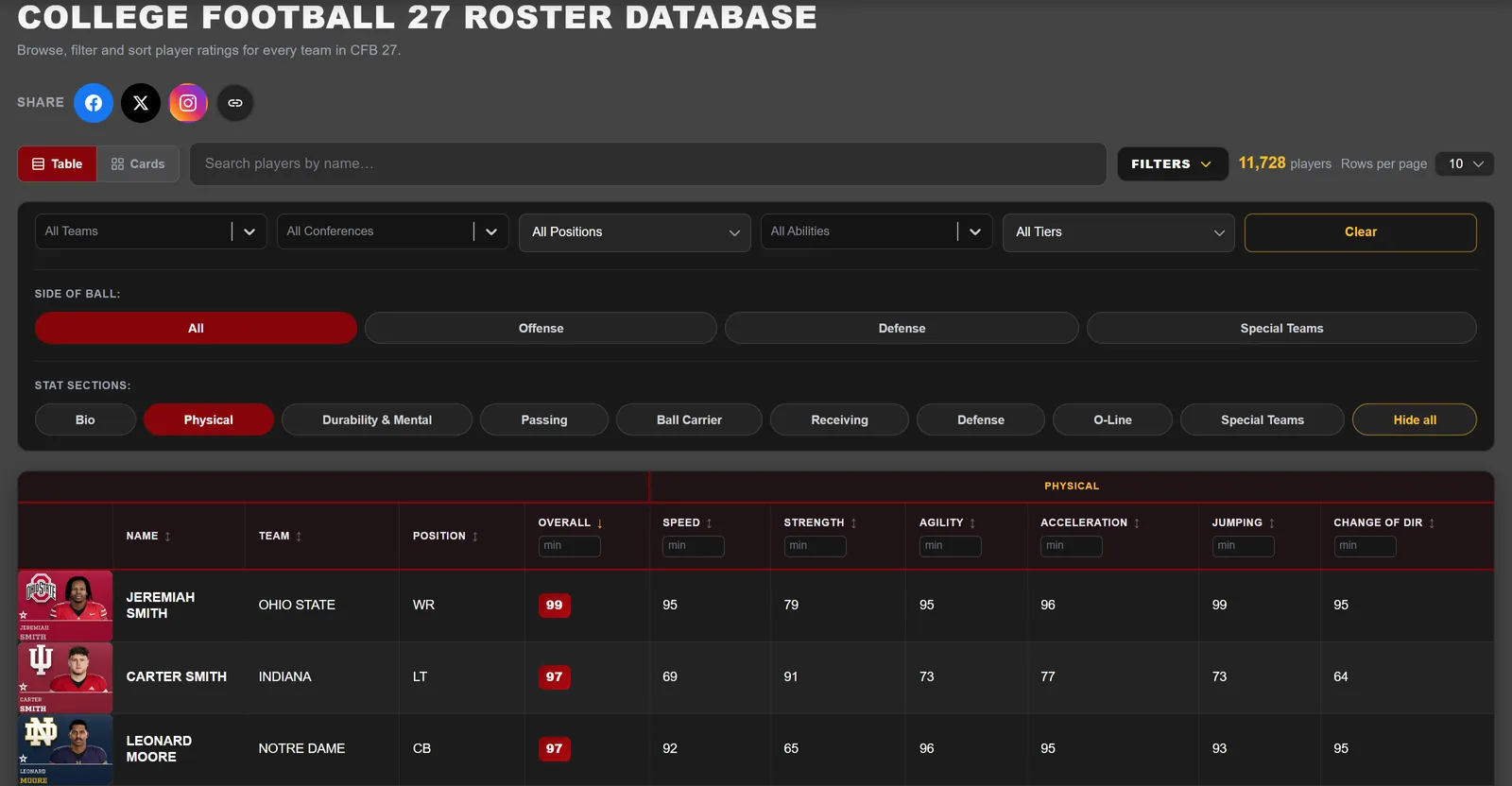Screen dimensions: 1512x786
Task: Select LEONARD MOORE name
Action: point(159,749)
